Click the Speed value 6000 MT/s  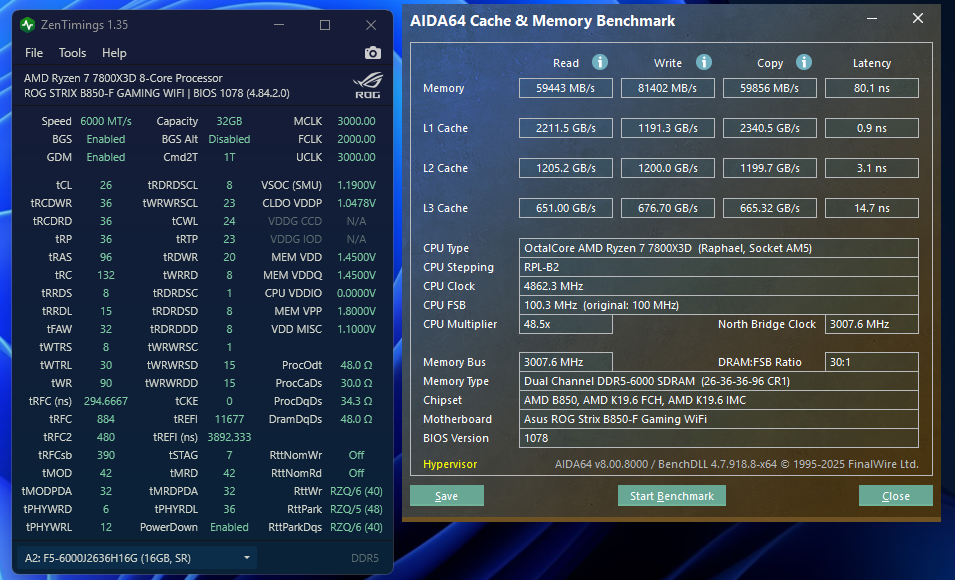click(106, 121)
